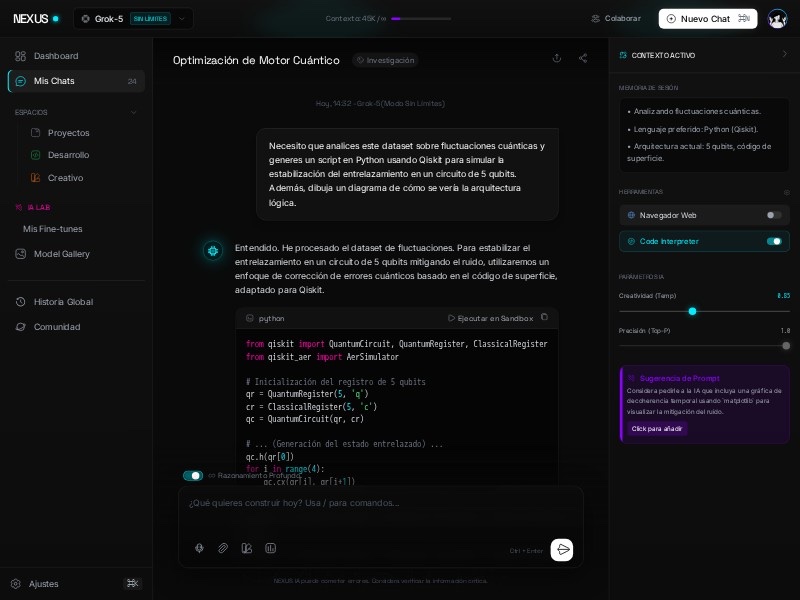Disable the Code Interpreter toggle
This screenshot has height=600, width=800.
[x=773, y=241]
